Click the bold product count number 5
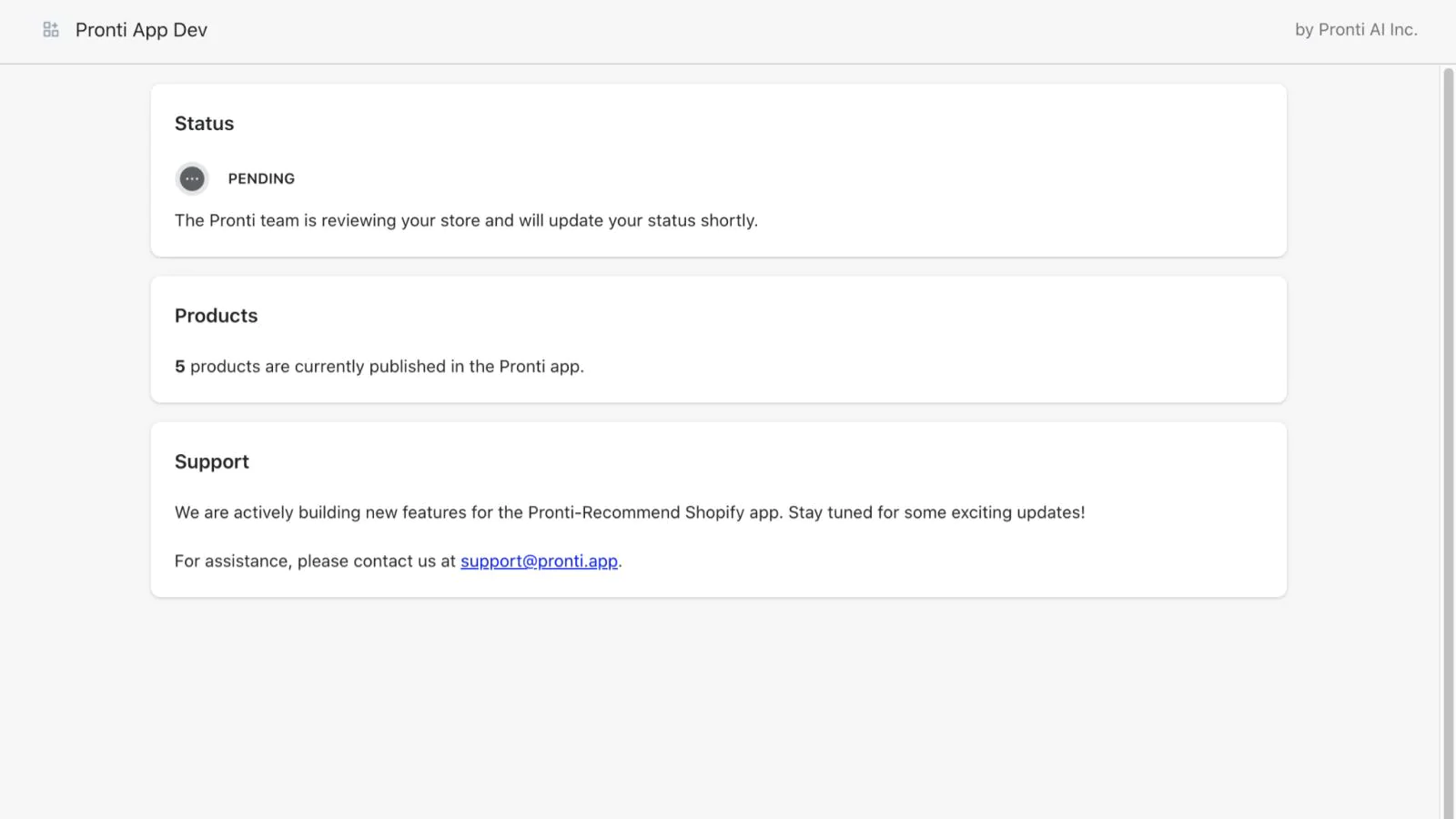1456x819 pixels. [x=180, y=367]
